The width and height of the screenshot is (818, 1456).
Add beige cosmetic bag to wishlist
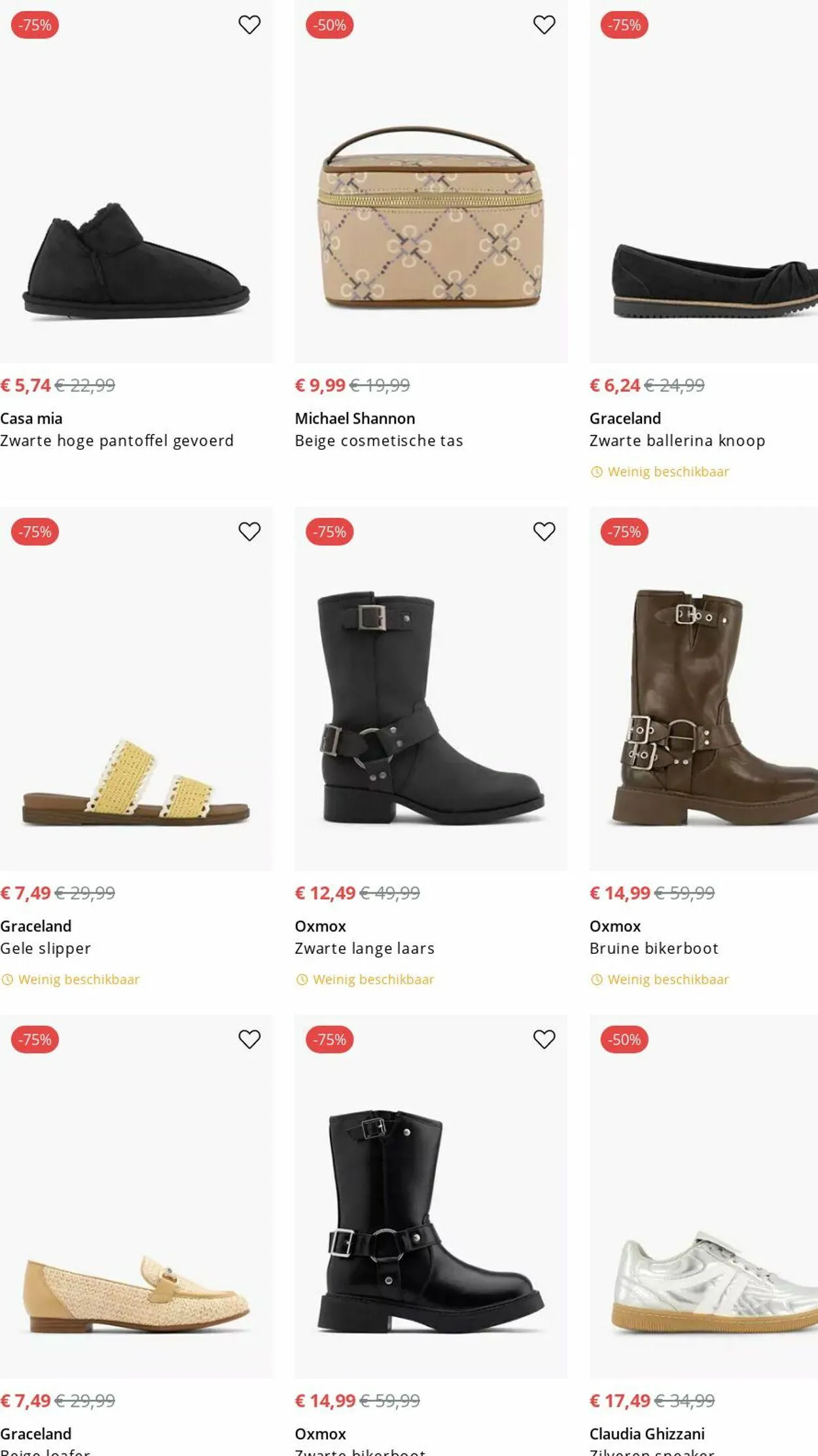(544, 25)
